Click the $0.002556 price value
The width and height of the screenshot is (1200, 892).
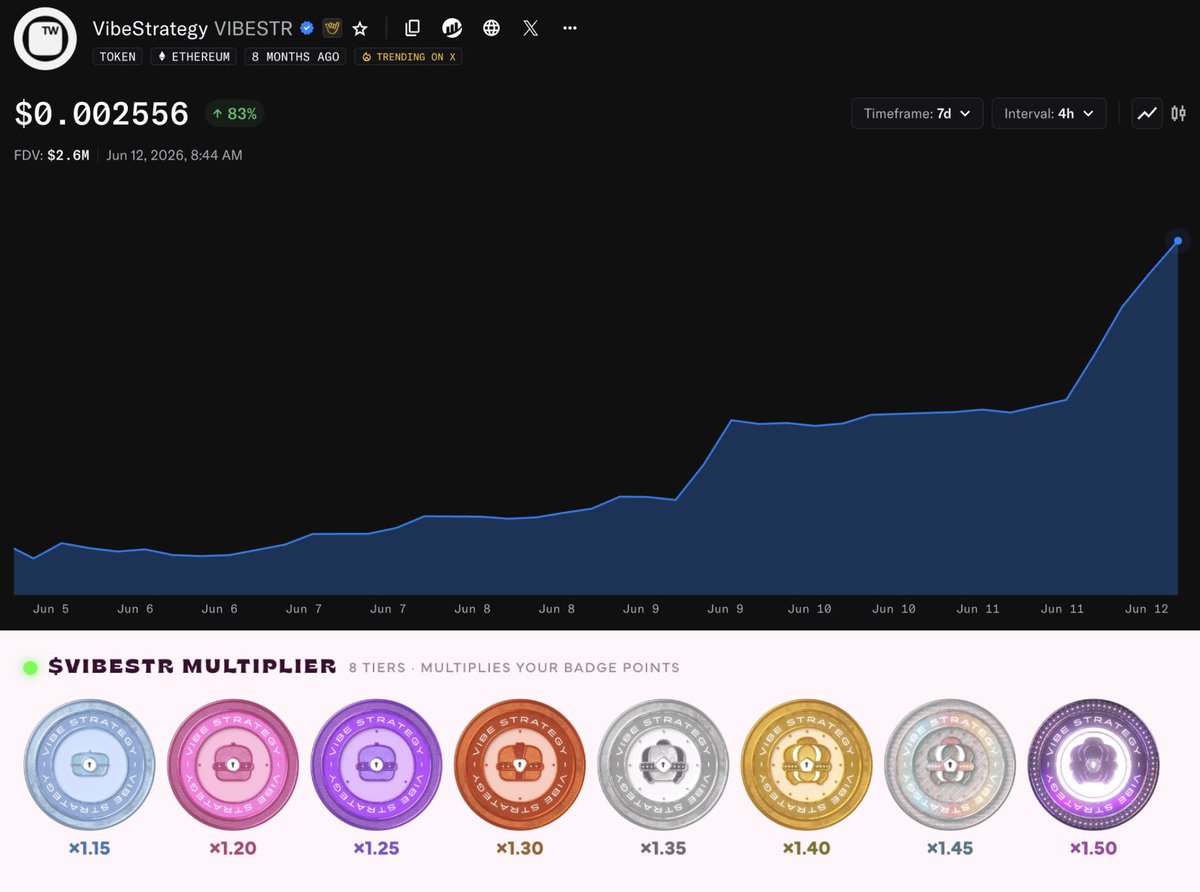pyautogui.click(x=102, y=114)
